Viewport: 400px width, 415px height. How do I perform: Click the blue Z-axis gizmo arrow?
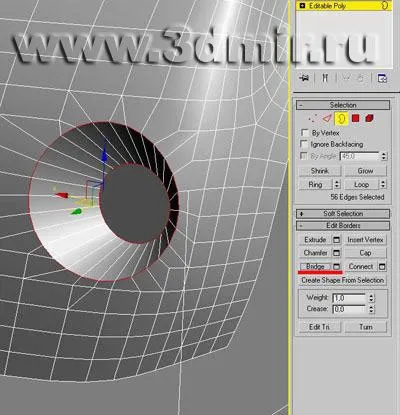point(104,155)
